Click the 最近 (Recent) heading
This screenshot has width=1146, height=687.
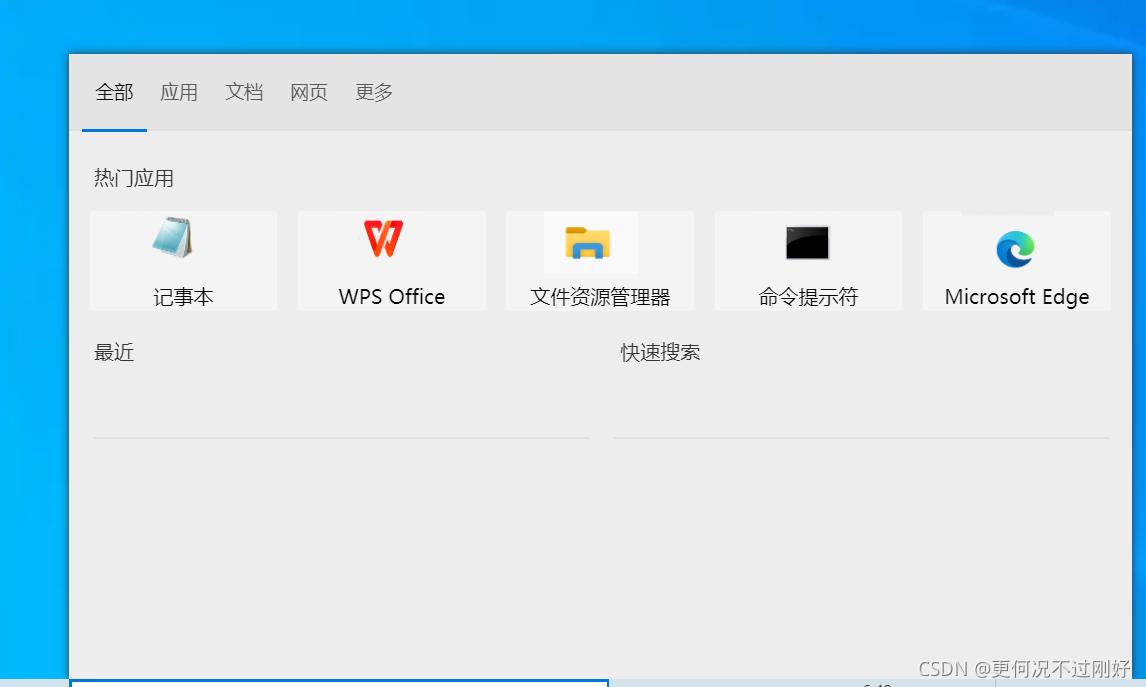click(114, 352)
